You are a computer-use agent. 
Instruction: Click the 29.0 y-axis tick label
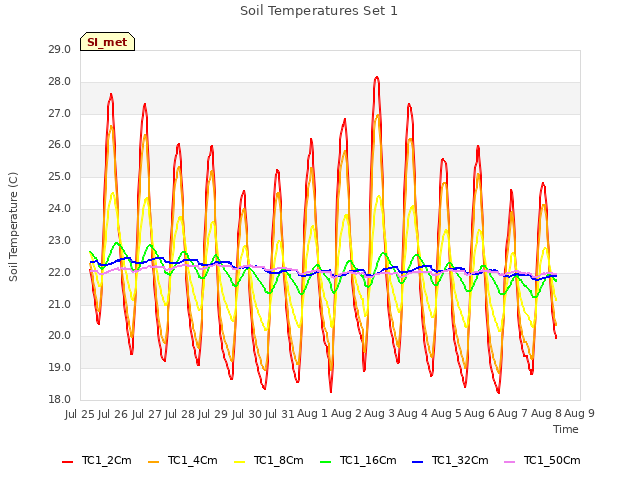click(59, 50)
